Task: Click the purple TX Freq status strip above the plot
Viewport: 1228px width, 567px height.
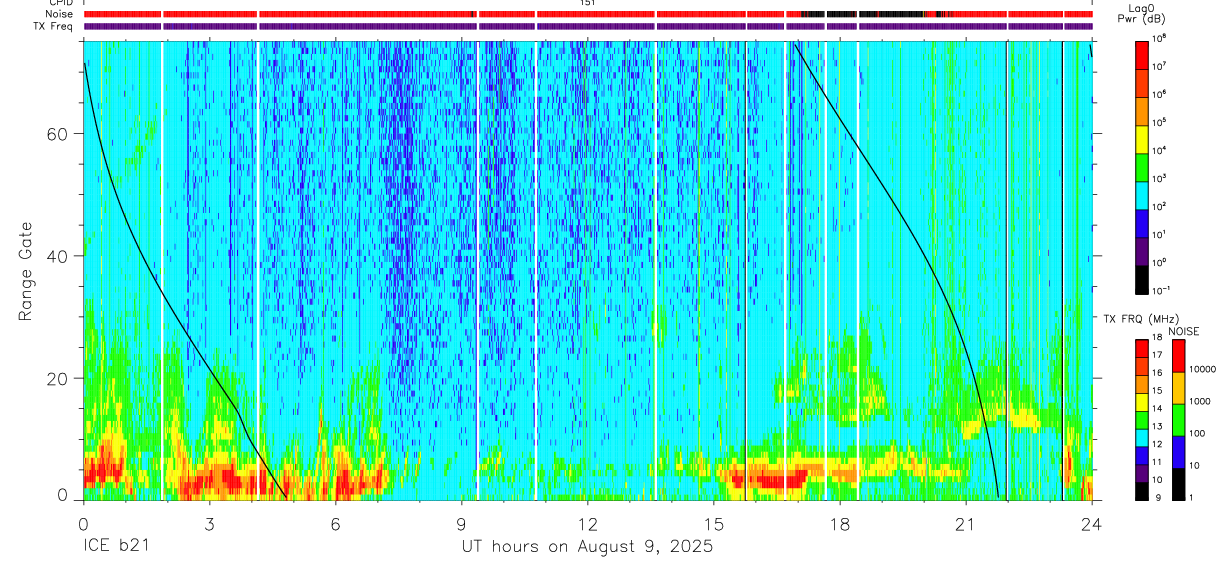Action: pyautogui.click(x=588, y=26)
